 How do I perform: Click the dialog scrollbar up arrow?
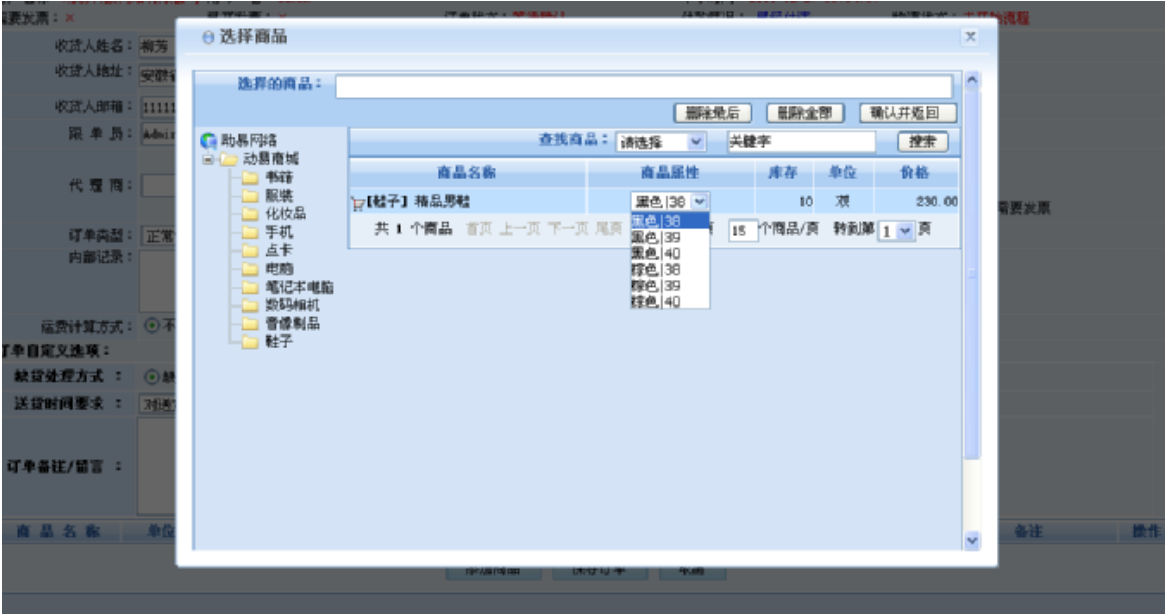(971, 81)
